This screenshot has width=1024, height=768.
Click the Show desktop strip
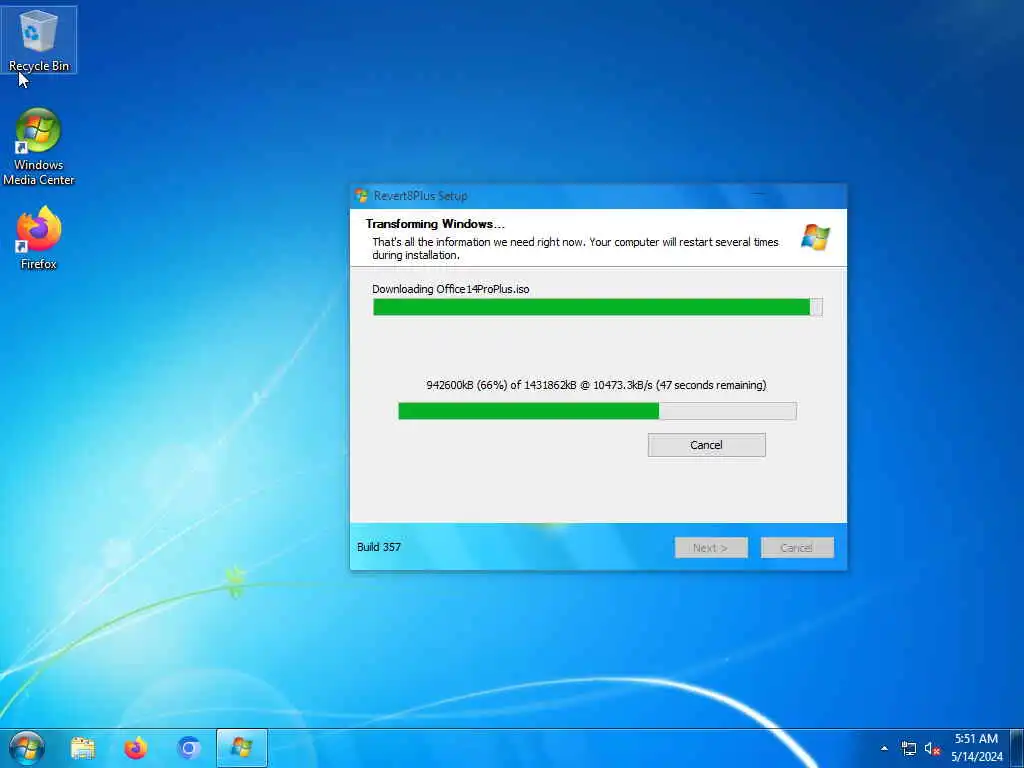point(1017,748)
